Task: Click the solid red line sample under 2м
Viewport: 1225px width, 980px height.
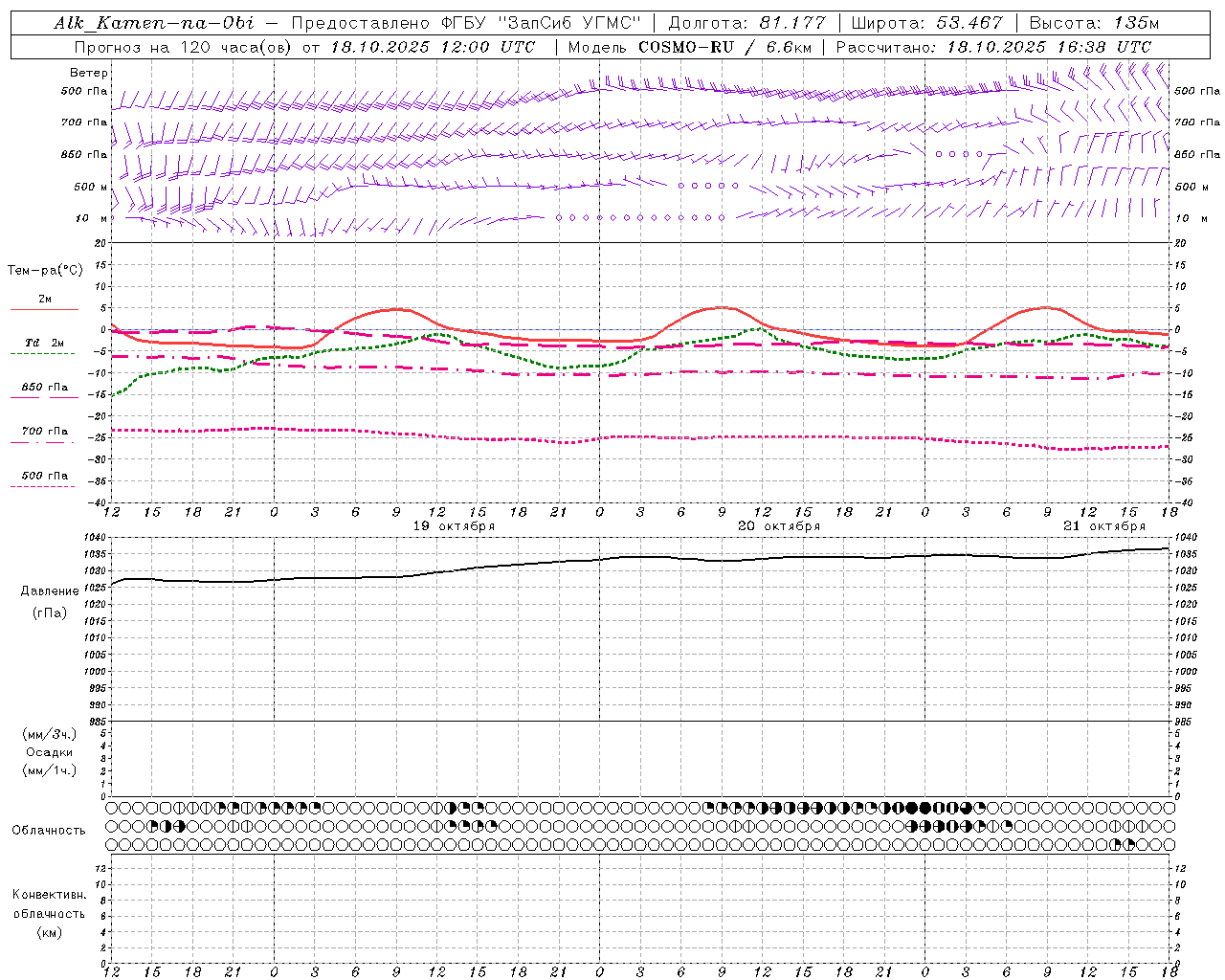Action: (x=44, y=309)
